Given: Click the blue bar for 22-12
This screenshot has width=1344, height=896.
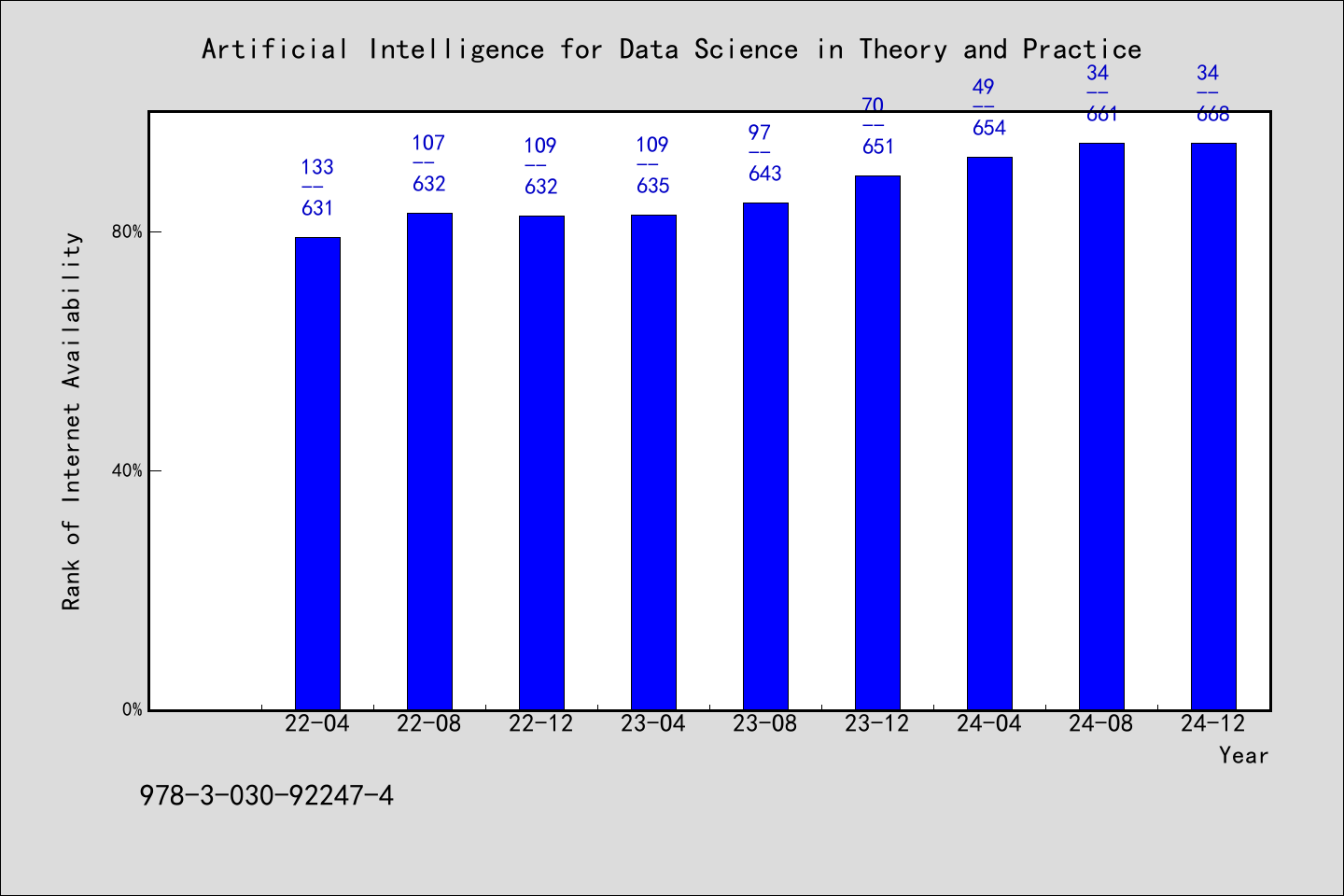Looking at the screenshot, I should [x=541, y=463].
